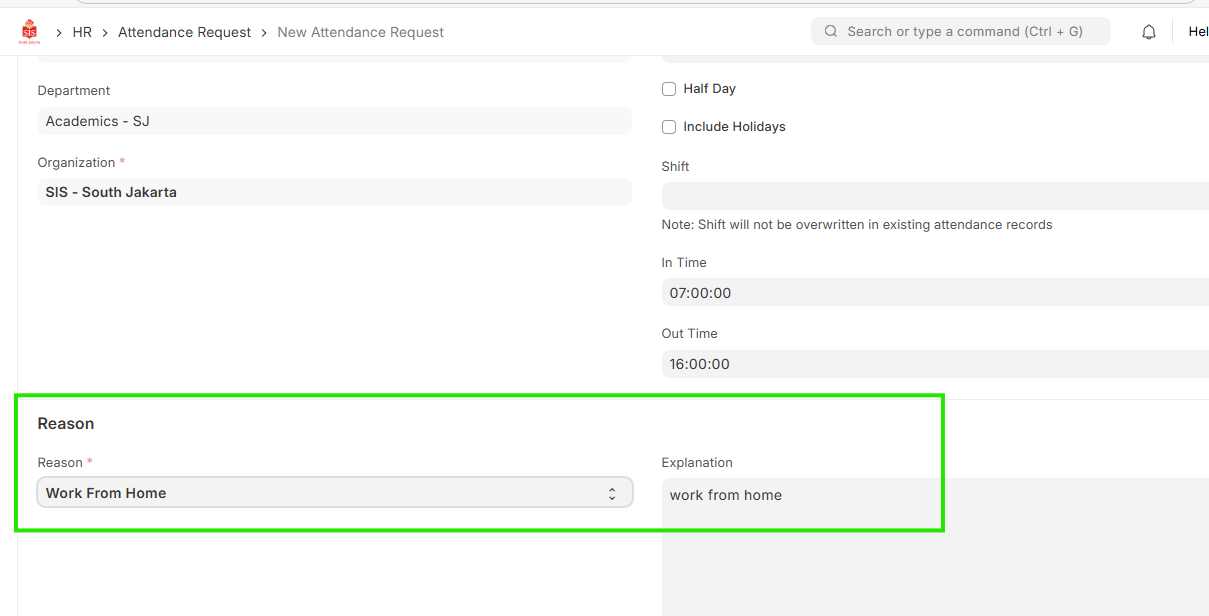Image resolution: width=1209 pixels, height=616 pixels.
Task: Click the Reason field up-down arrows icon
Action: point(612,494)
